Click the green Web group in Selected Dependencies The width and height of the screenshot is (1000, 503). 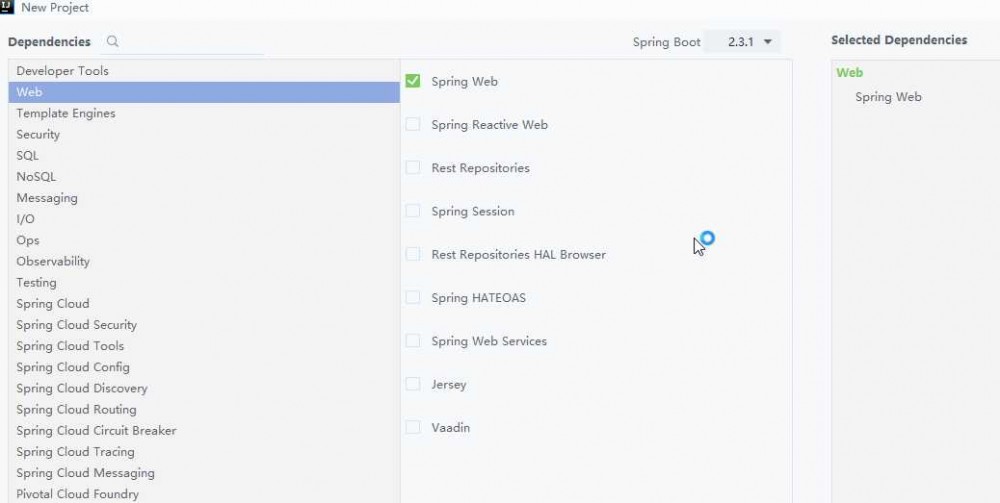pyautogui.click(x=849, y=73)
